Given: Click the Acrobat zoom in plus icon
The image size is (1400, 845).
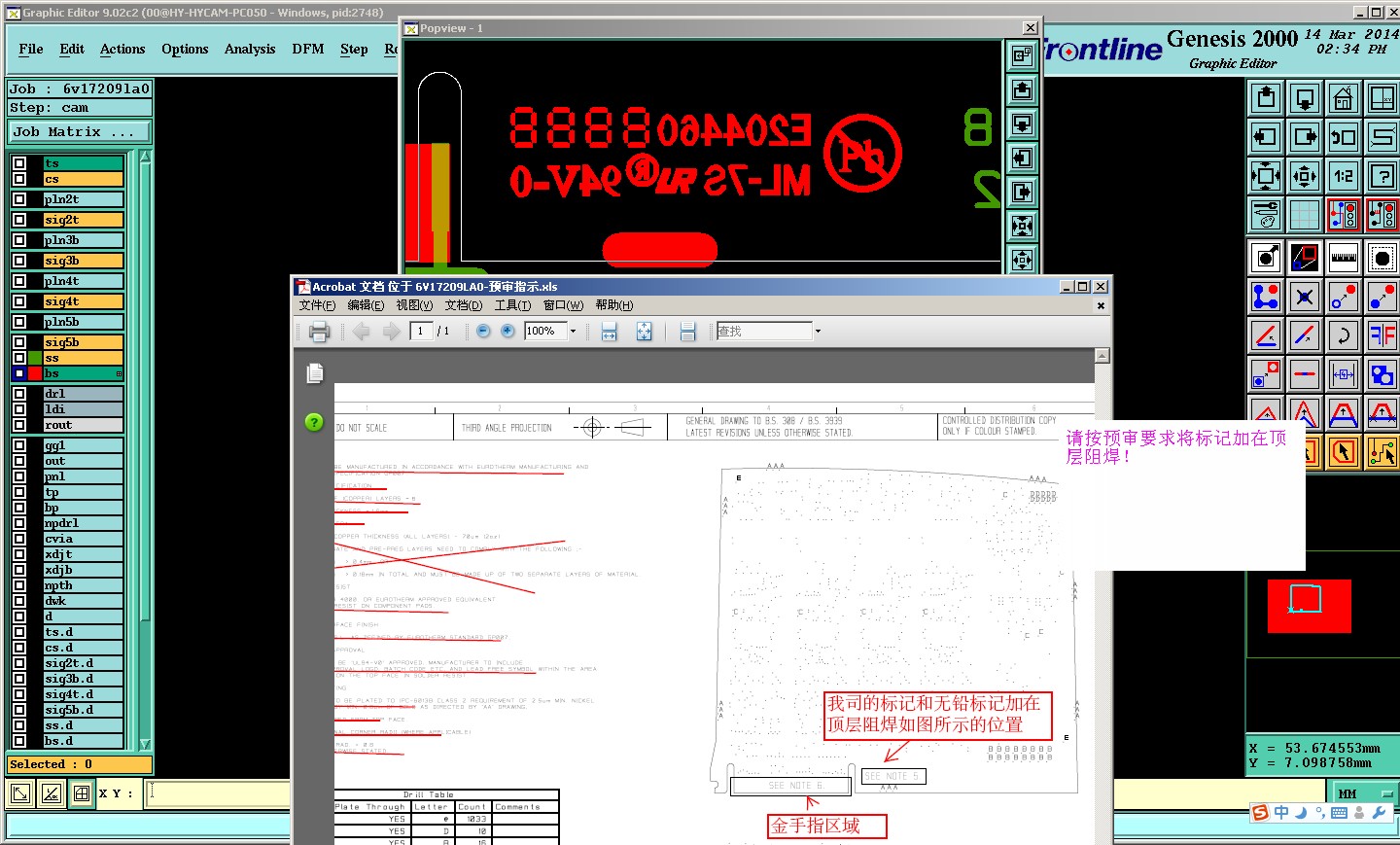Looking at the screenshot, I should (x=507, y=332).
